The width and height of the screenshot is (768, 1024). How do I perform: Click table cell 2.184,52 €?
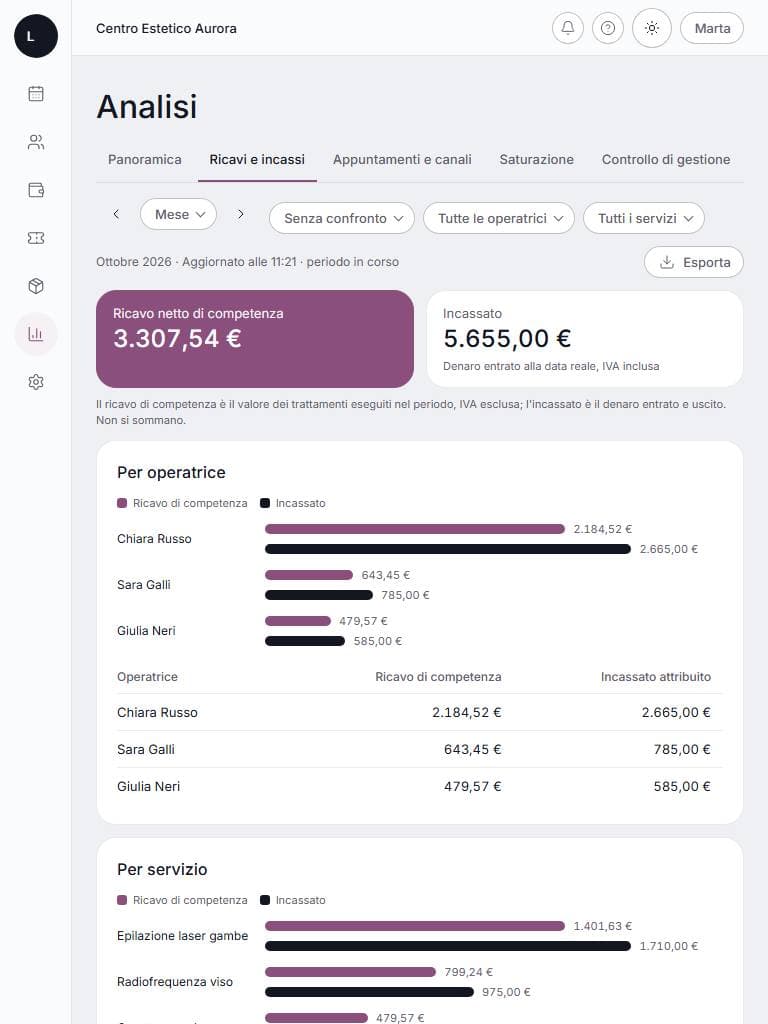(x=466, y=712)
